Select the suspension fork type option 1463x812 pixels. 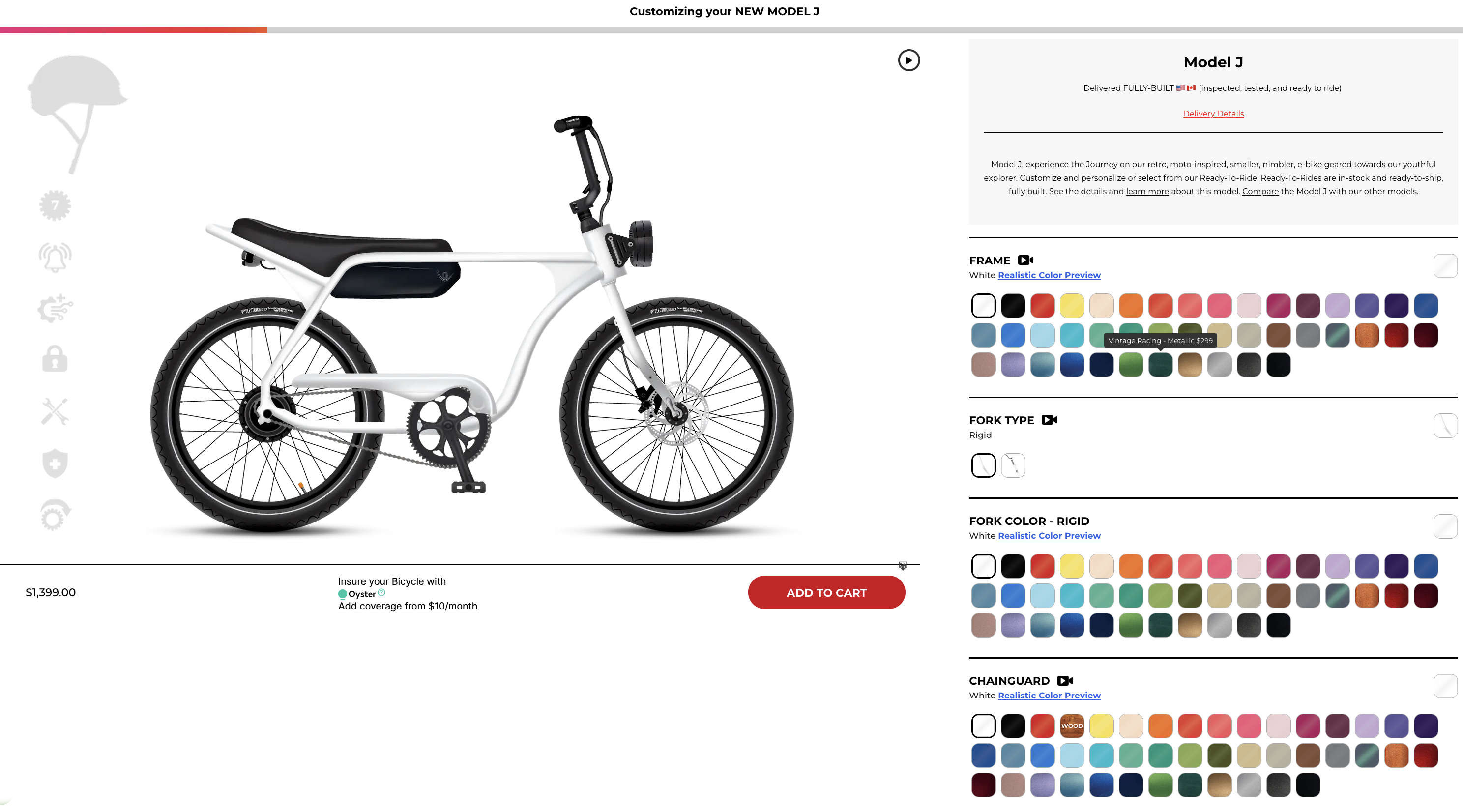coord(1013,465)
